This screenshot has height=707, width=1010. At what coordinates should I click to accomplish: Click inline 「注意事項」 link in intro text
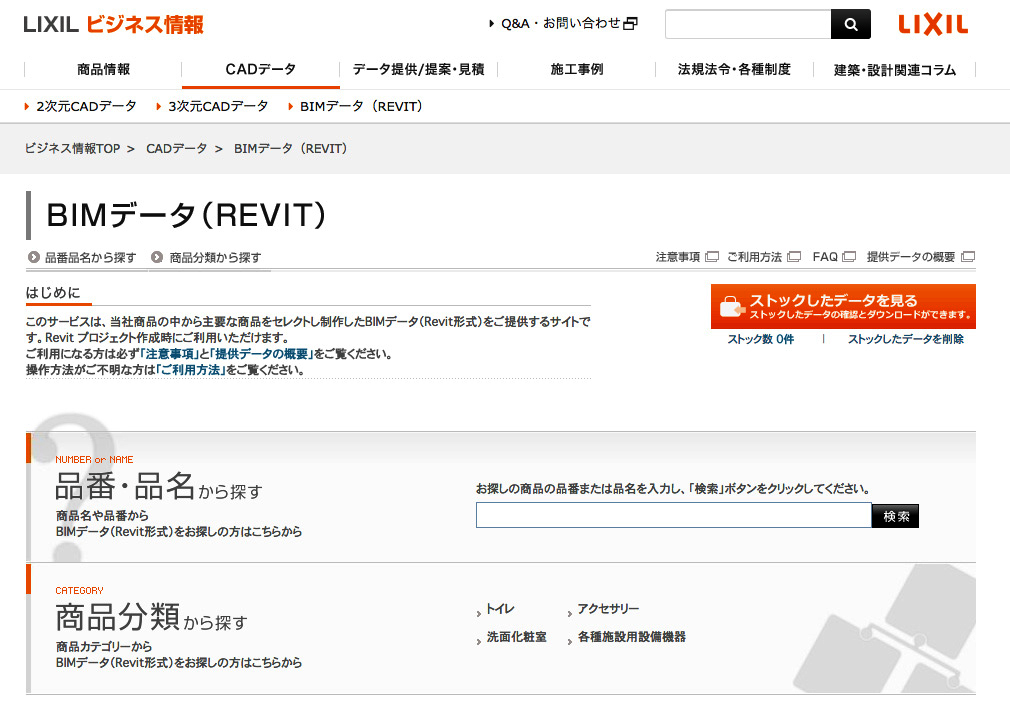[169, 354]
